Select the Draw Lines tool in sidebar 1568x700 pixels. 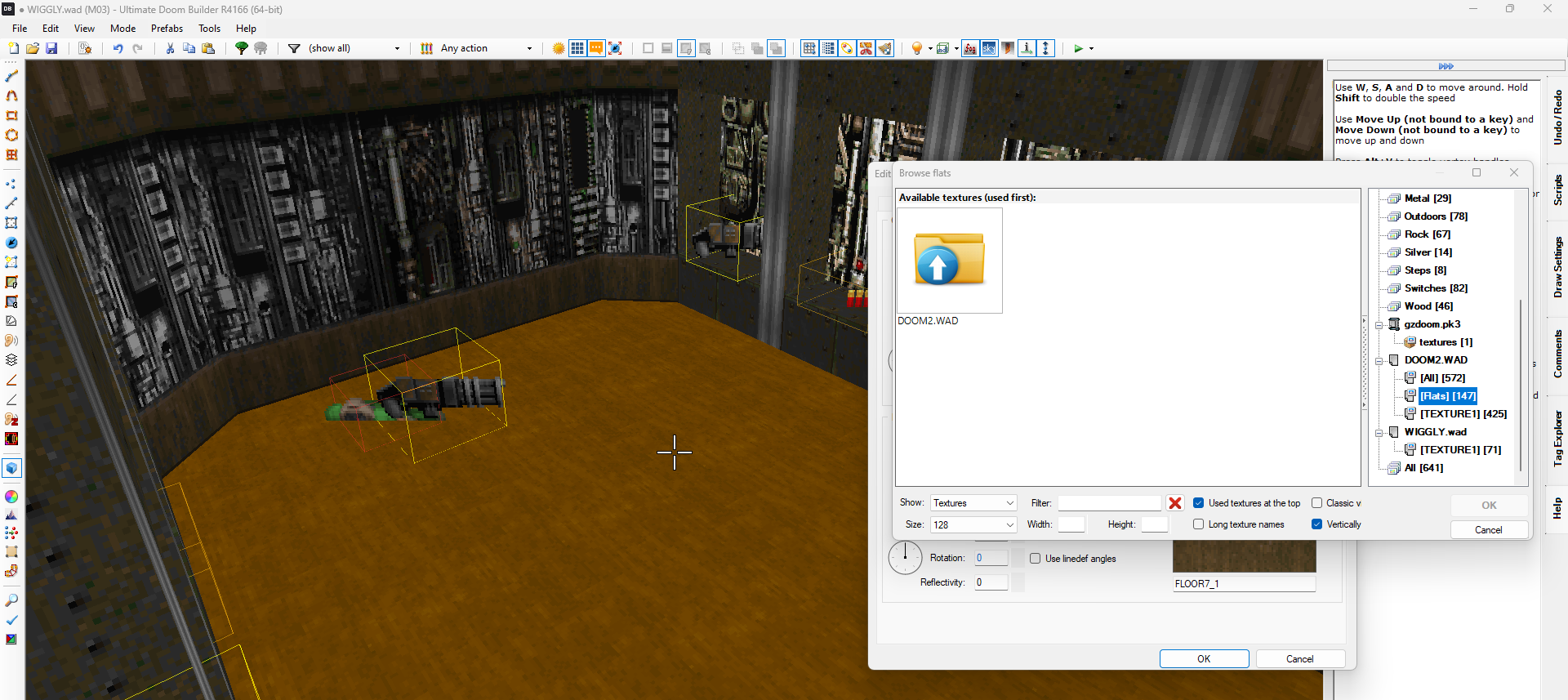click(x=11, y=76)
